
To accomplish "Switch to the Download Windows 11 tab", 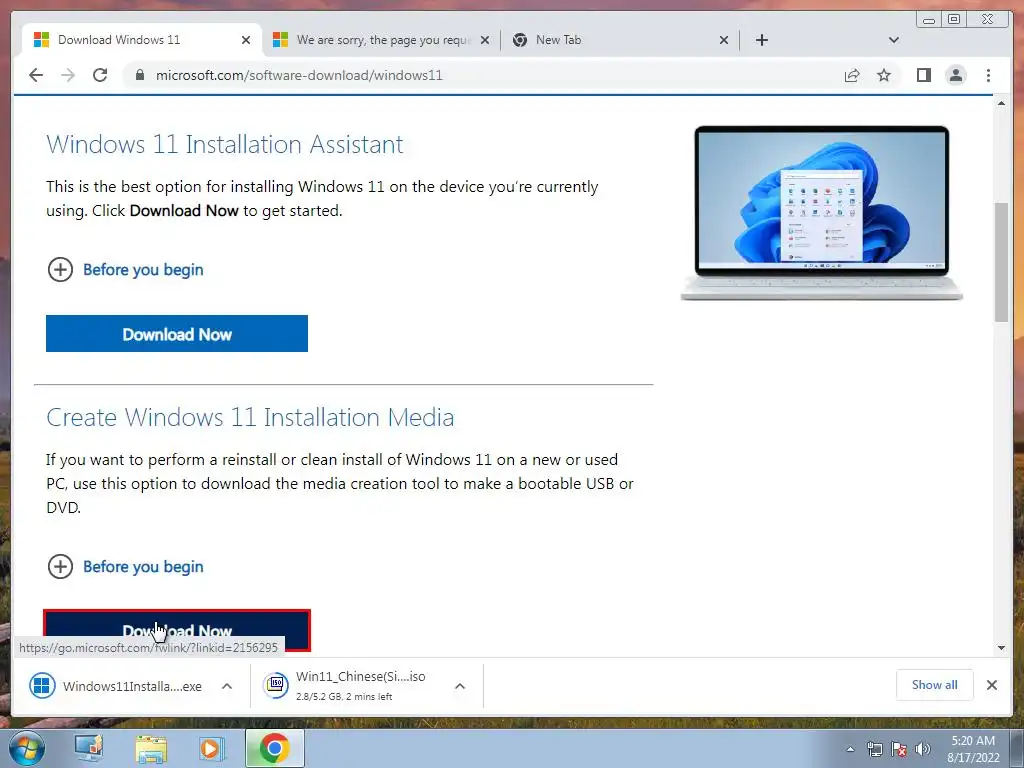I will tap(140, 40).
